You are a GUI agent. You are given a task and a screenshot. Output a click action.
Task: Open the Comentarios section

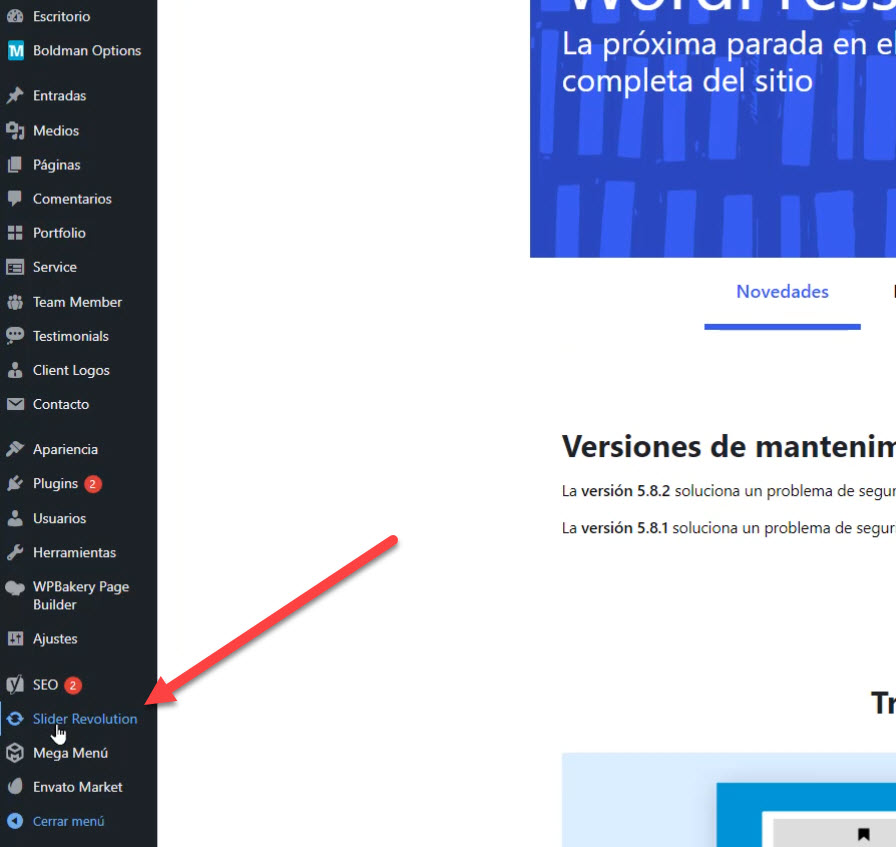point(72,199)
